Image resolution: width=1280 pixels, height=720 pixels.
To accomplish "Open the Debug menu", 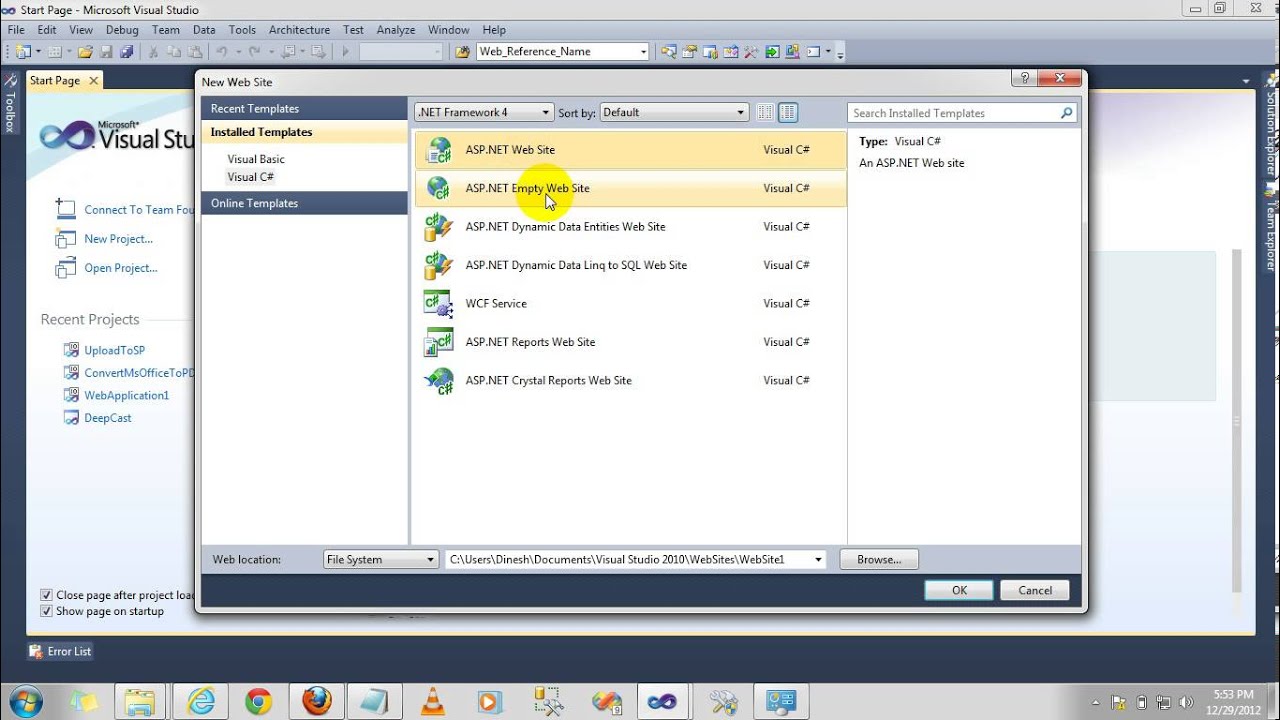I will 123,30.
